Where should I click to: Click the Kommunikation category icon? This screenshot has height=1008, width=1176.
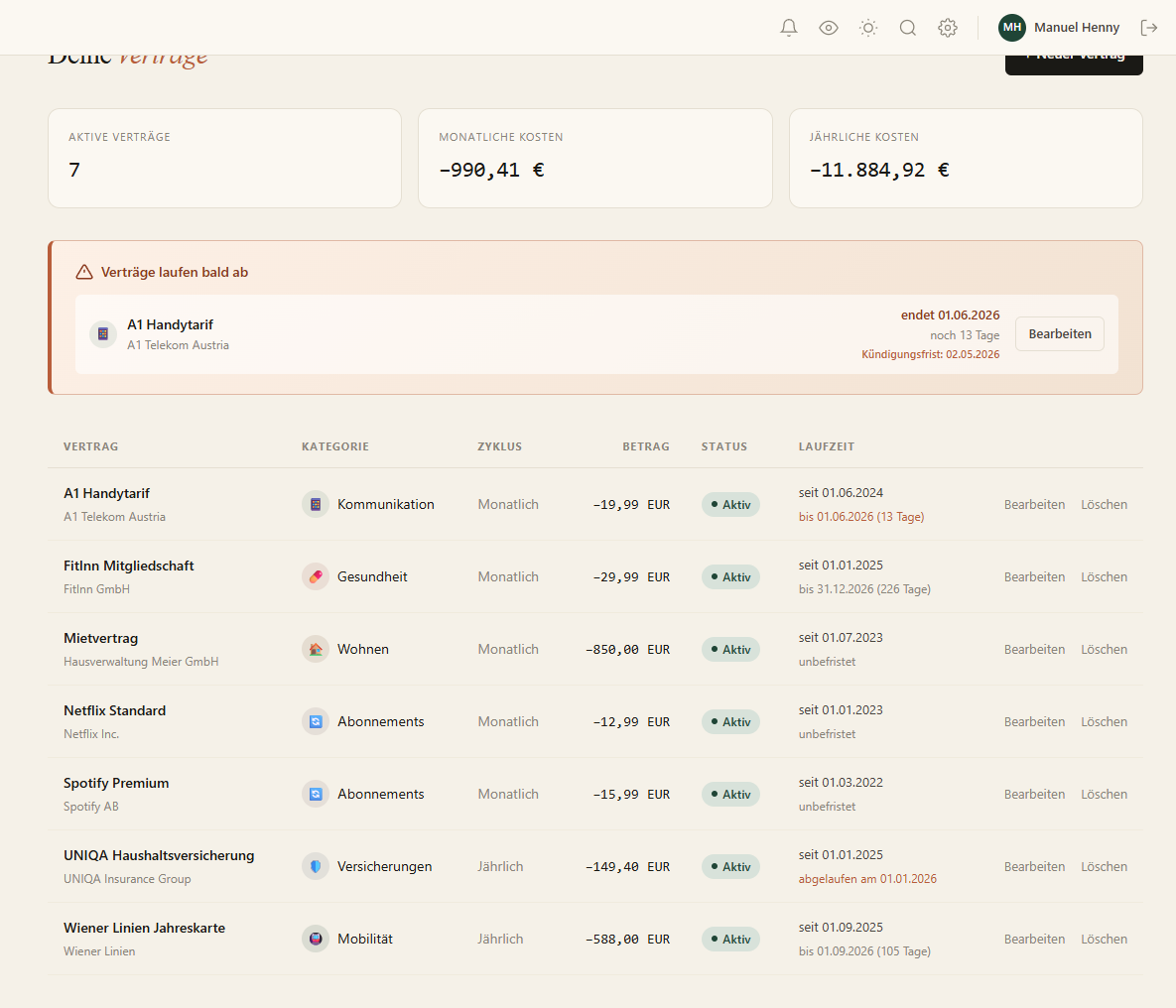[315, 505]
